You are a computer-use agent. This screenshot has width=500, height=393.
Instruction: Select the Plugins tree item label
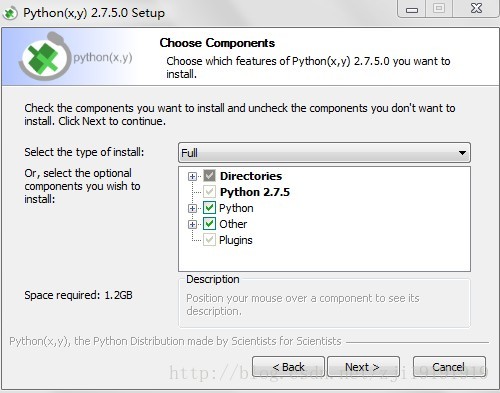point(236,240)
